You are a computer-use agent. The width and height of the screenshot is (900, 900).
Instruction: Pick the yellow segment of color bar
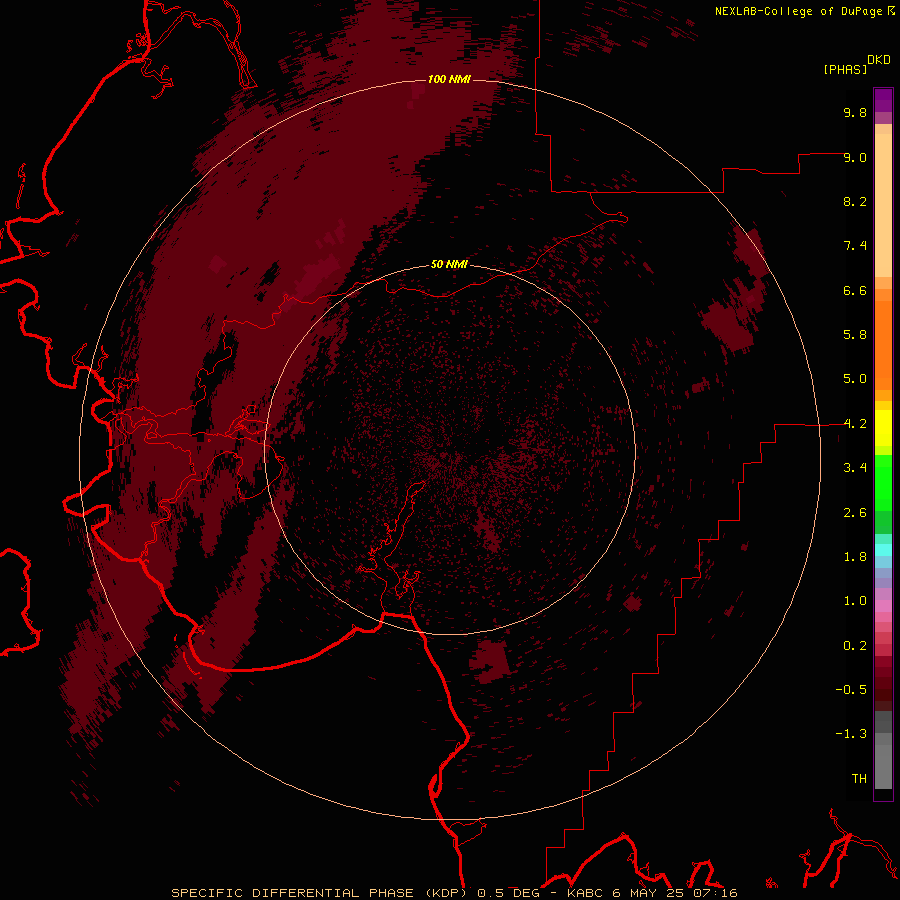[883, 428]
